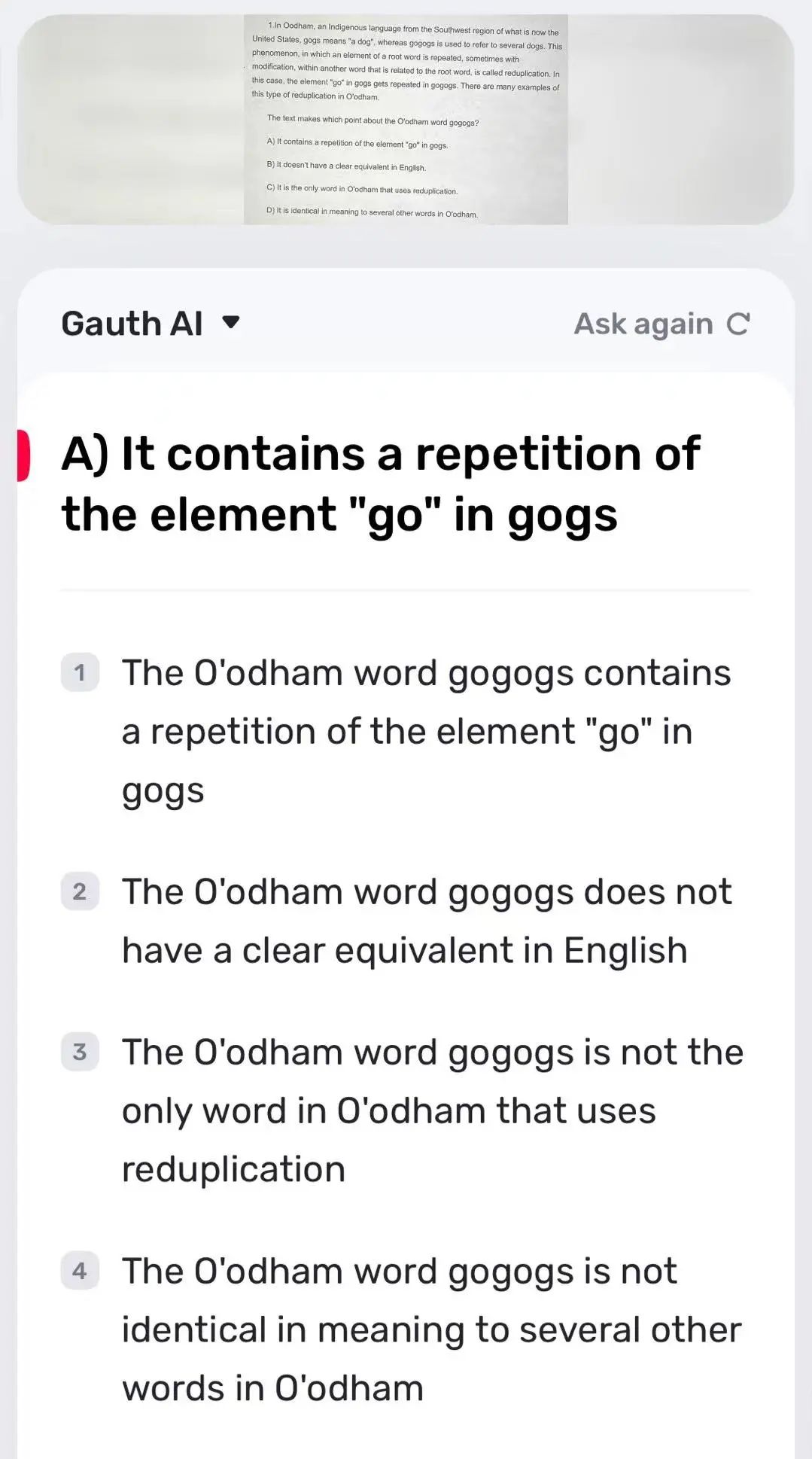Tap option A line in the question photo

click(357, 143)
